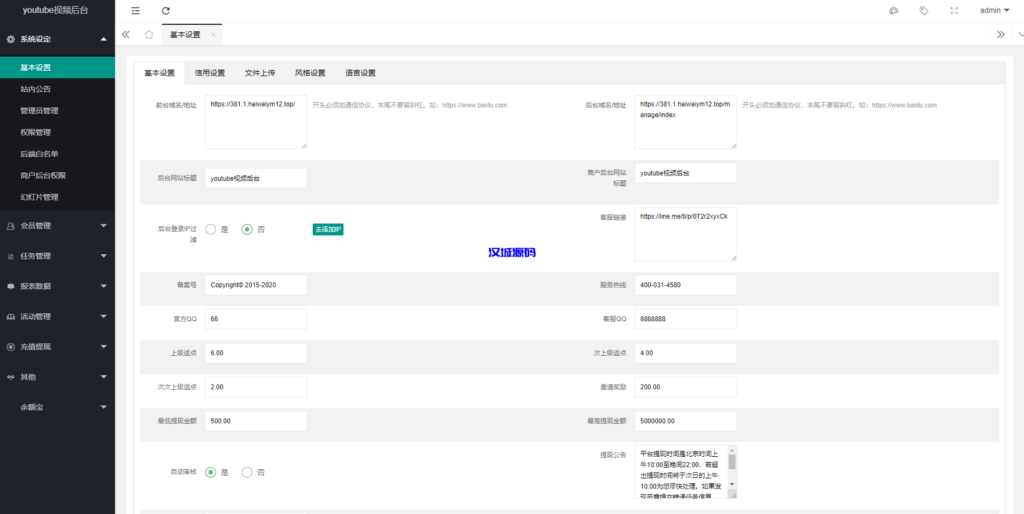Select 否 for 后台登录IP过滤
Image resolution: width=1024 pixels, height=514 pixels.
(247, 229)
